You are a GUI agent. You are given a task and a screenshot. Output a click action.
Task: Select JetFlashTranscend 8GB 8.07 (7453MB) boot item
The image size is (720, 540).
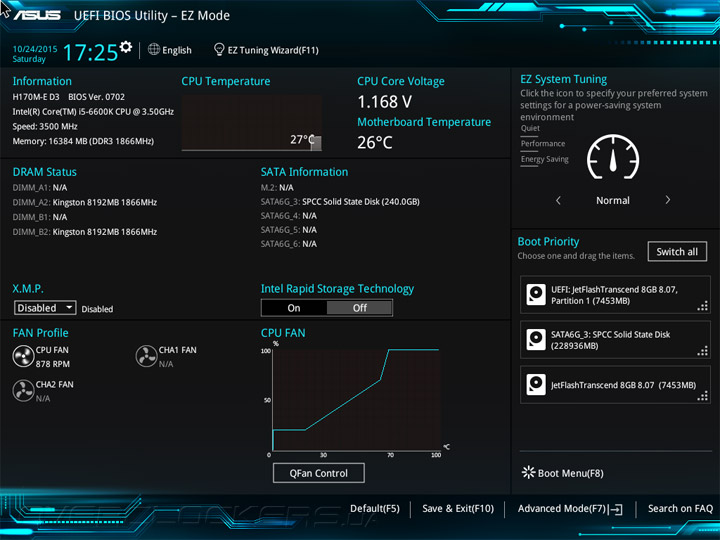point(615,385)
